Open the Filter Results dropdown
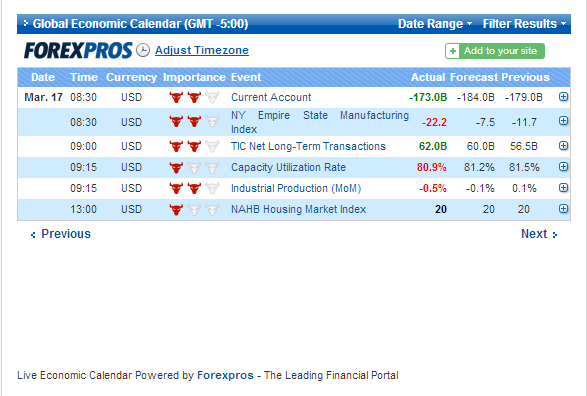This screenshot has width=587, height=396. pos(524,24)
